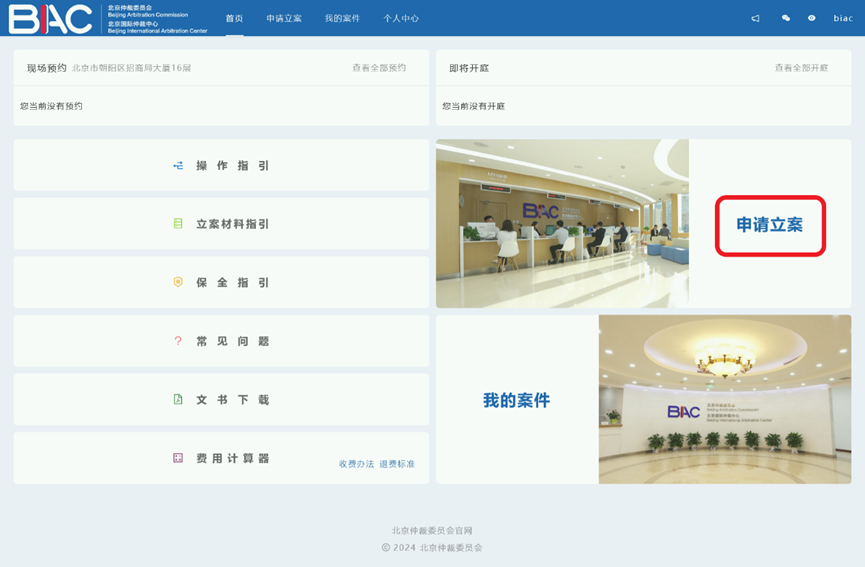Screen dimensions: 865x567
Task: Click the yellow shield 保全指引 icon
Action: point(178,282)
